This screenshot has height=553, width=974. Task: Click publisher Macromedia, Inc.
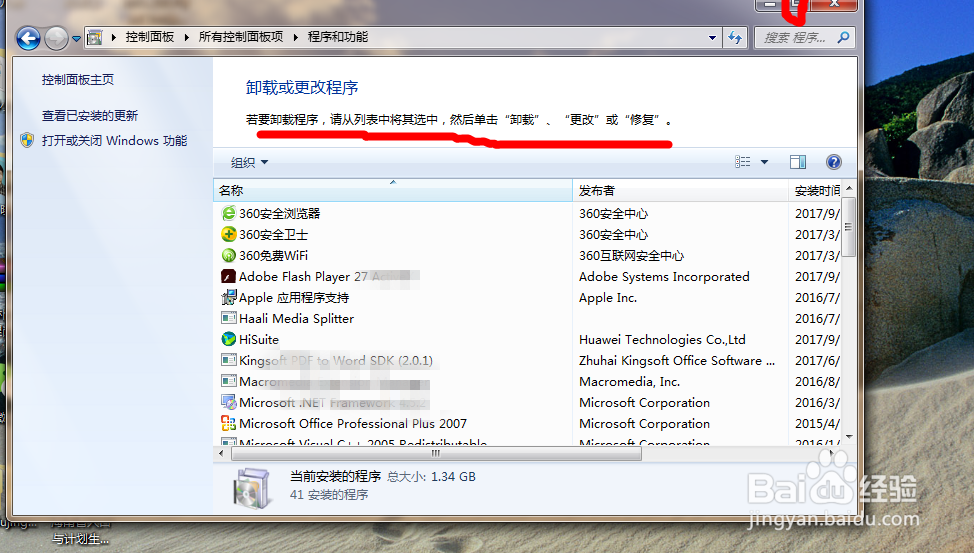(629, 382)
